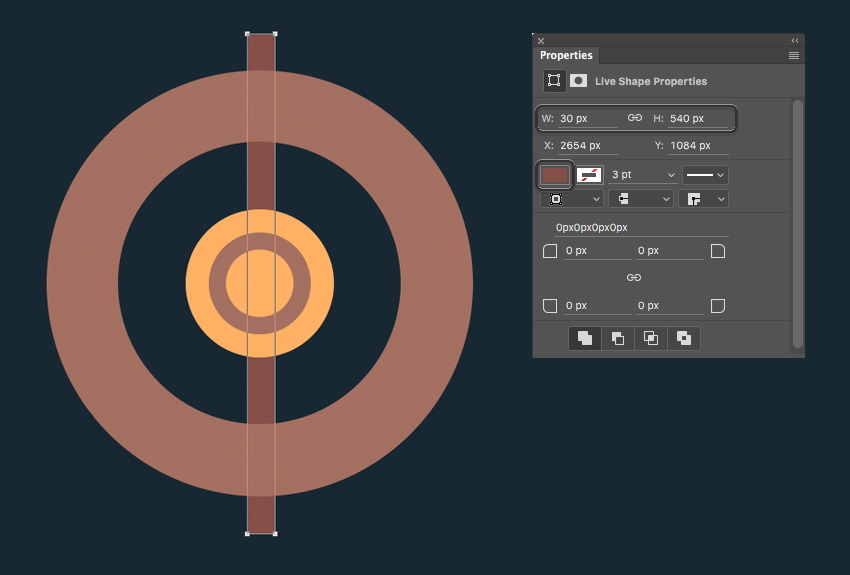The height and width of the screenshot is (575, 850).
Task: Open the Properties panel flyout menu
Action: coord(794,56)
